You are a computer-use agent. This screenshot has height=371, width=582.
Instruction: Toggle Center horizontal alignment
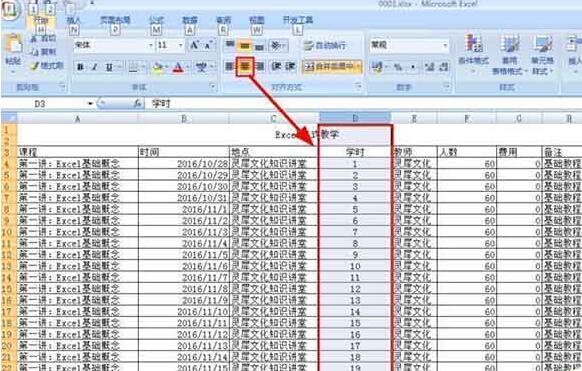point(245,67)
